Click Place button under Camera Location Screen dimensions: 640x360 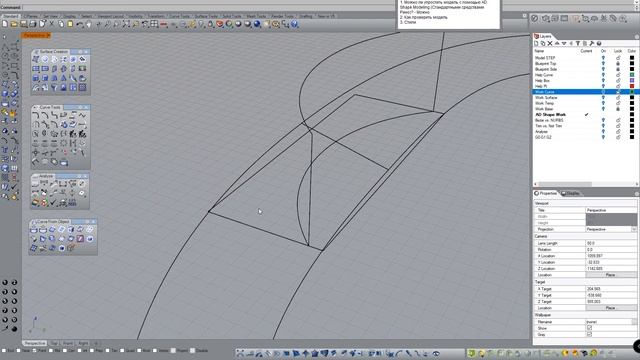click(x=611, y=275)
